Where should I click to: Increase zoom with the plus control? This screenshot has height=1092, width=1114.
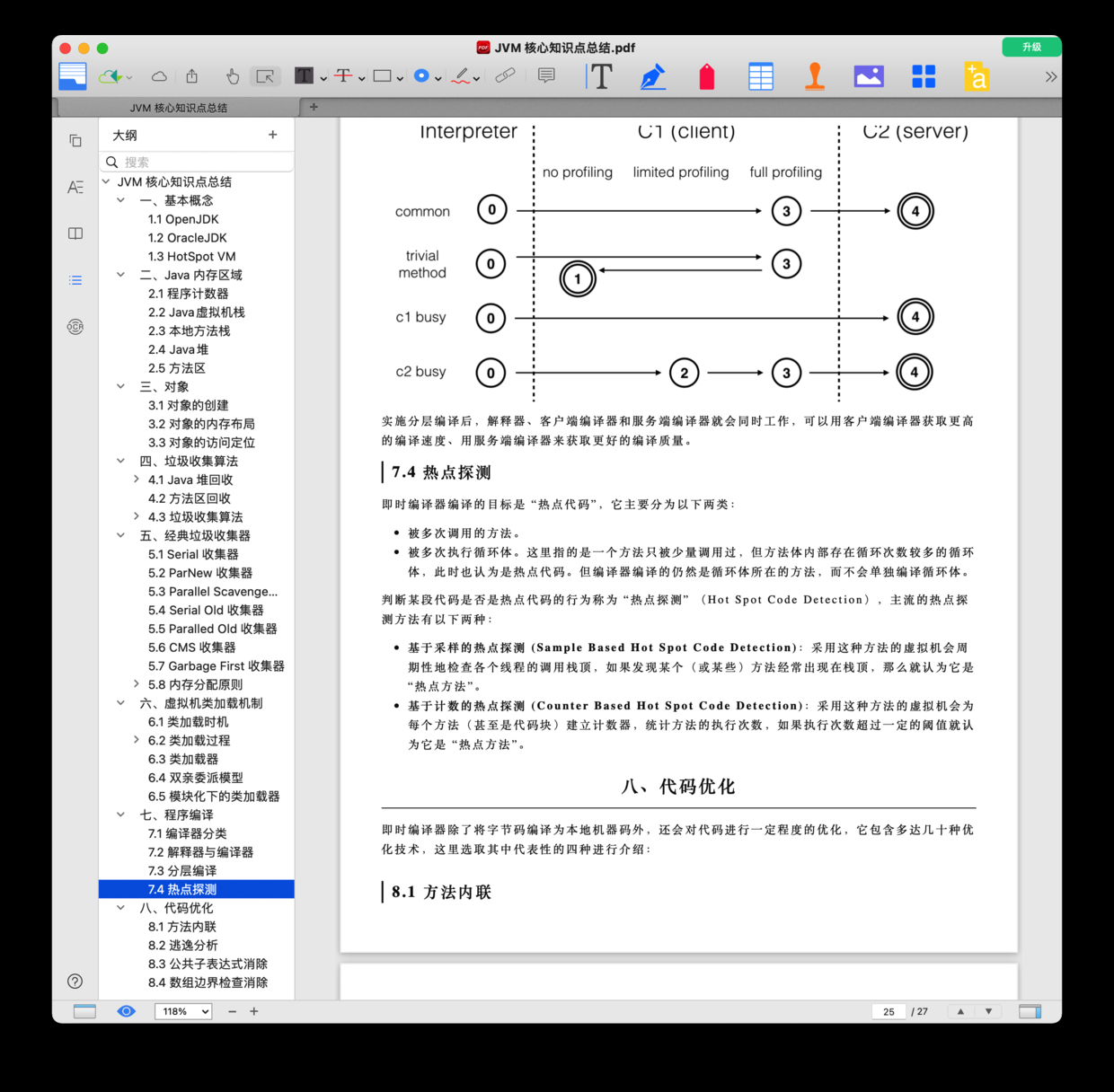tap(253, 1011)
